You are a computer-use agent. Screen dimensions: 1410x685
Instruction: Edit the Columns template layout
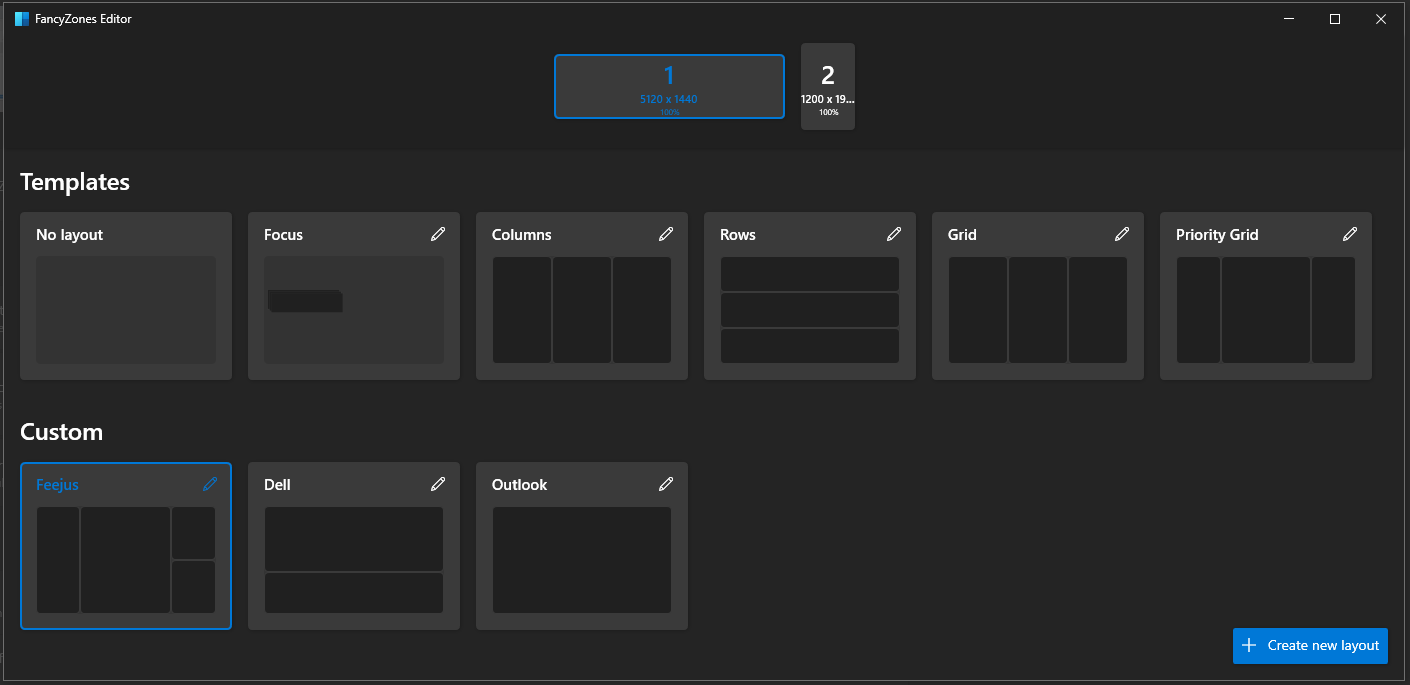(666, 234)
